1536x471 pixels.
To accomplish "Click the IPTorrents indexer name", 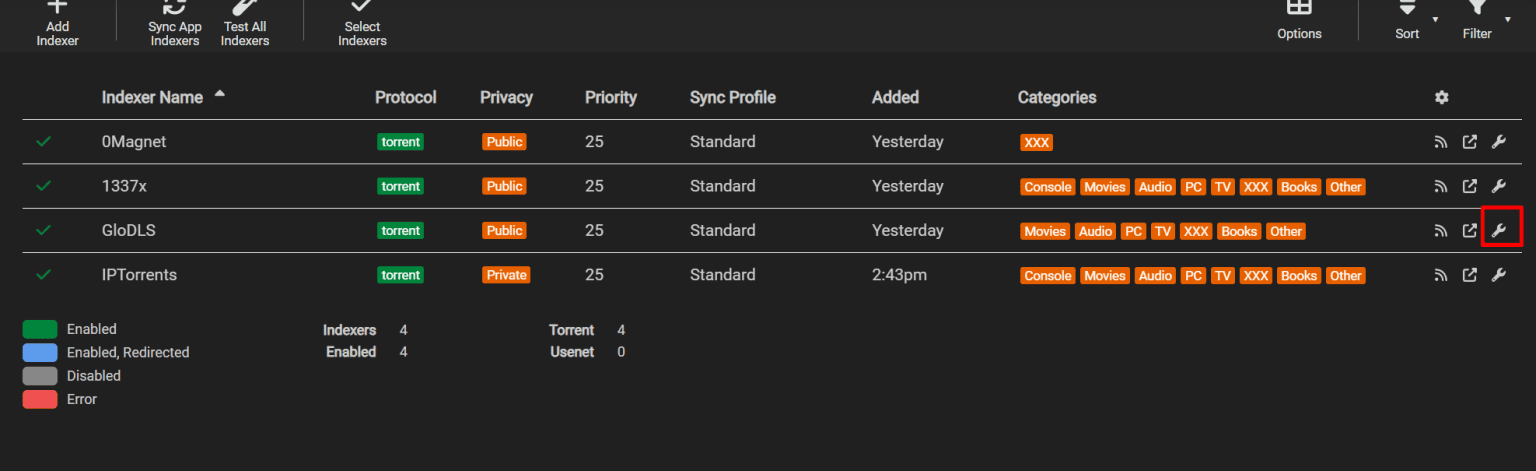I will pos(139,275).
